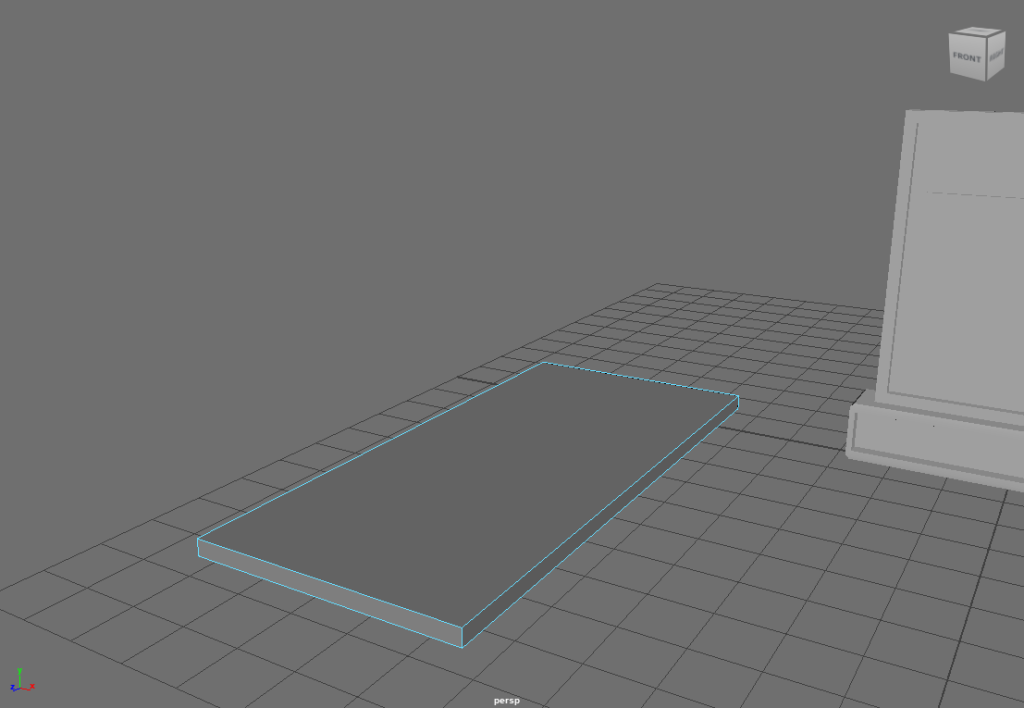Click the slab's nearest bottom corner vertex
Viewport: 1024px width, 708px height.
[462, 646]
